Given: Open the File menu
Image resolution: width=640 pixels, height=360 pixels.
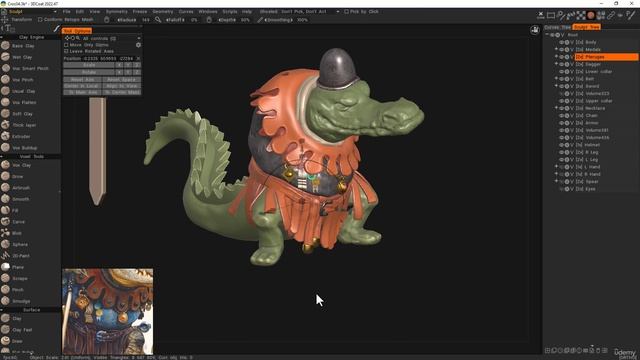Looking at the screenshot, I should click(x=67, y=12).
